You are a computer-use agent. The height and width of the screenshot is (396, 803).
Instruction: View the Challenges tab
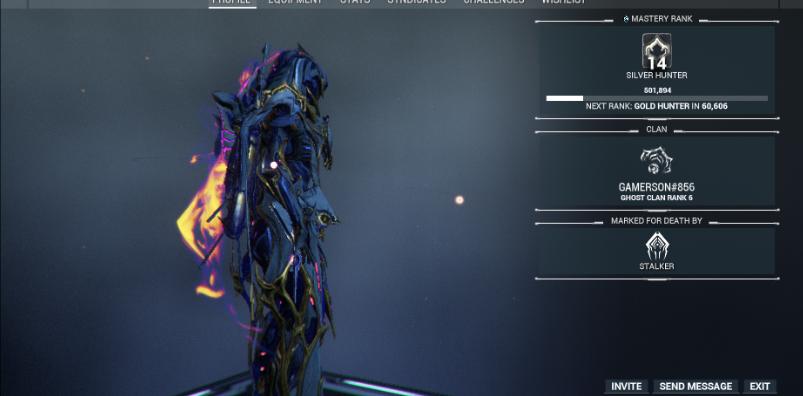tap(494, 2)
